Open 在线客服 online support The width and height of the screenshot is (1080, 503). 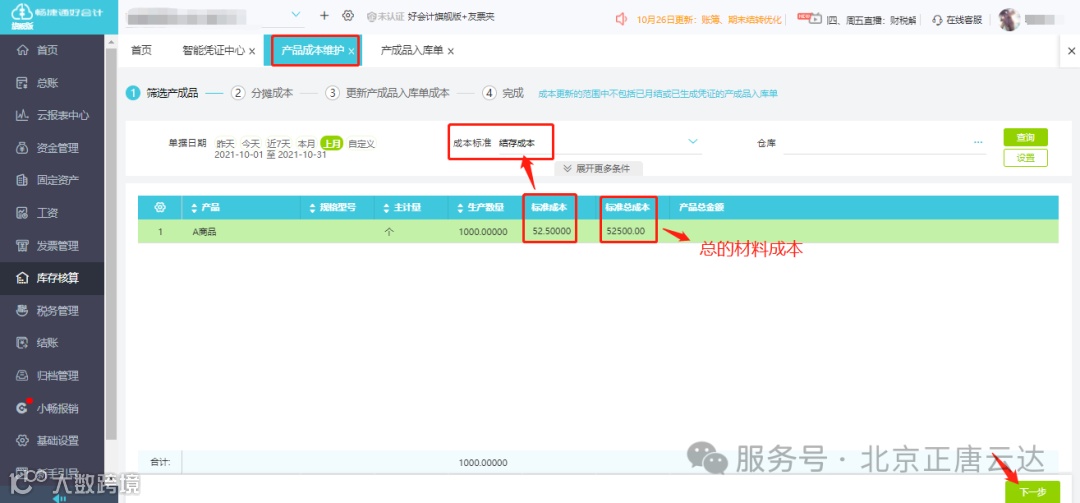point(957,19)
